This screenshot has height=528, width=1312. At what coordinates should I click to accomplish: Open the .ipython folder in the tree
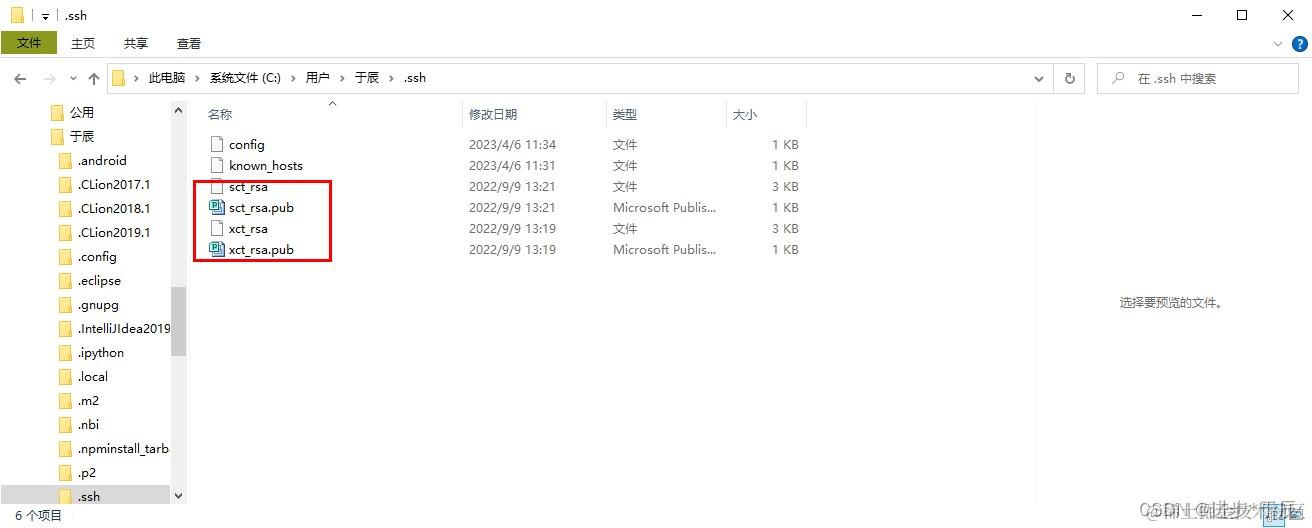102,353
